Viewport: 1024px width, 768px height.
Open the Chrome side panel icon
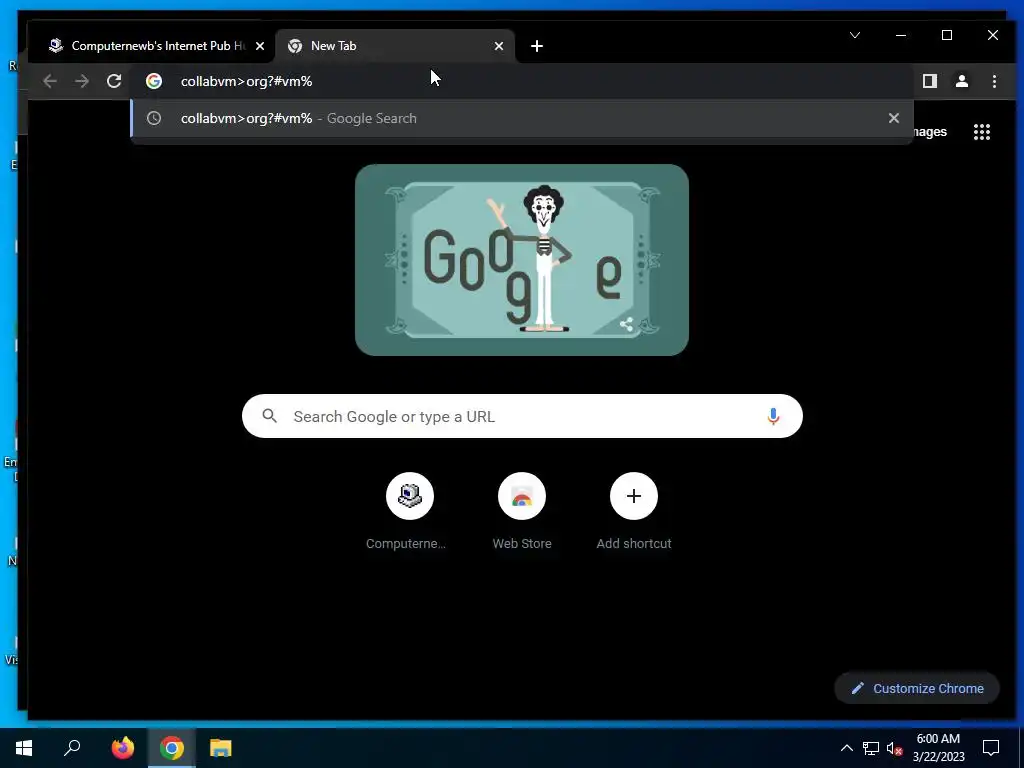929,81
